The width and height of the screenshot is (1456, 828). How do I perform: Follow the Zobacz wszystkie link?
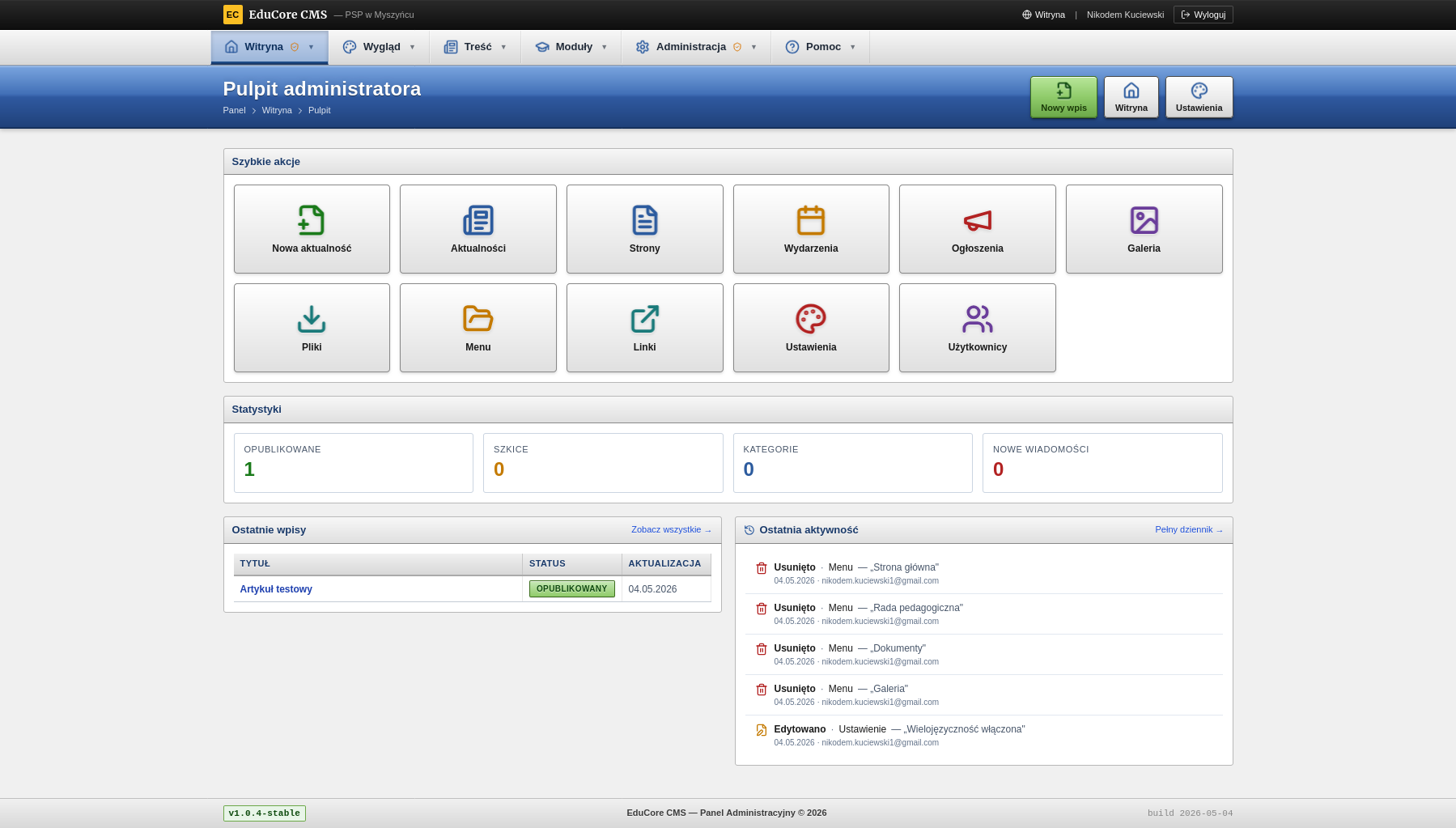pyautogui.click(x=671, y=529)
